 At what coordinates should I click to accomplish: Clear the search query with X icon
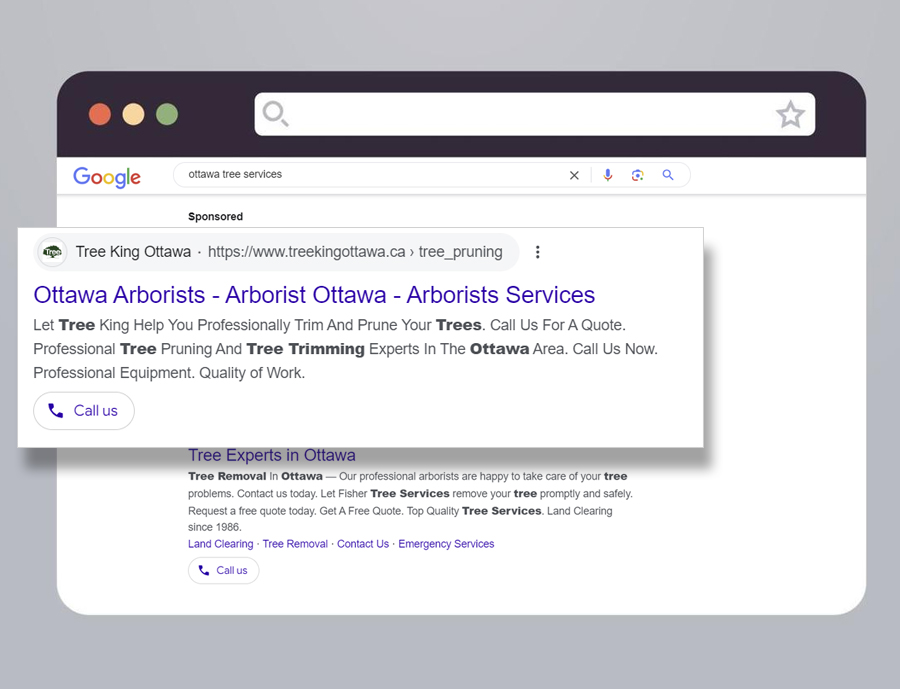(x=574, y=175)
